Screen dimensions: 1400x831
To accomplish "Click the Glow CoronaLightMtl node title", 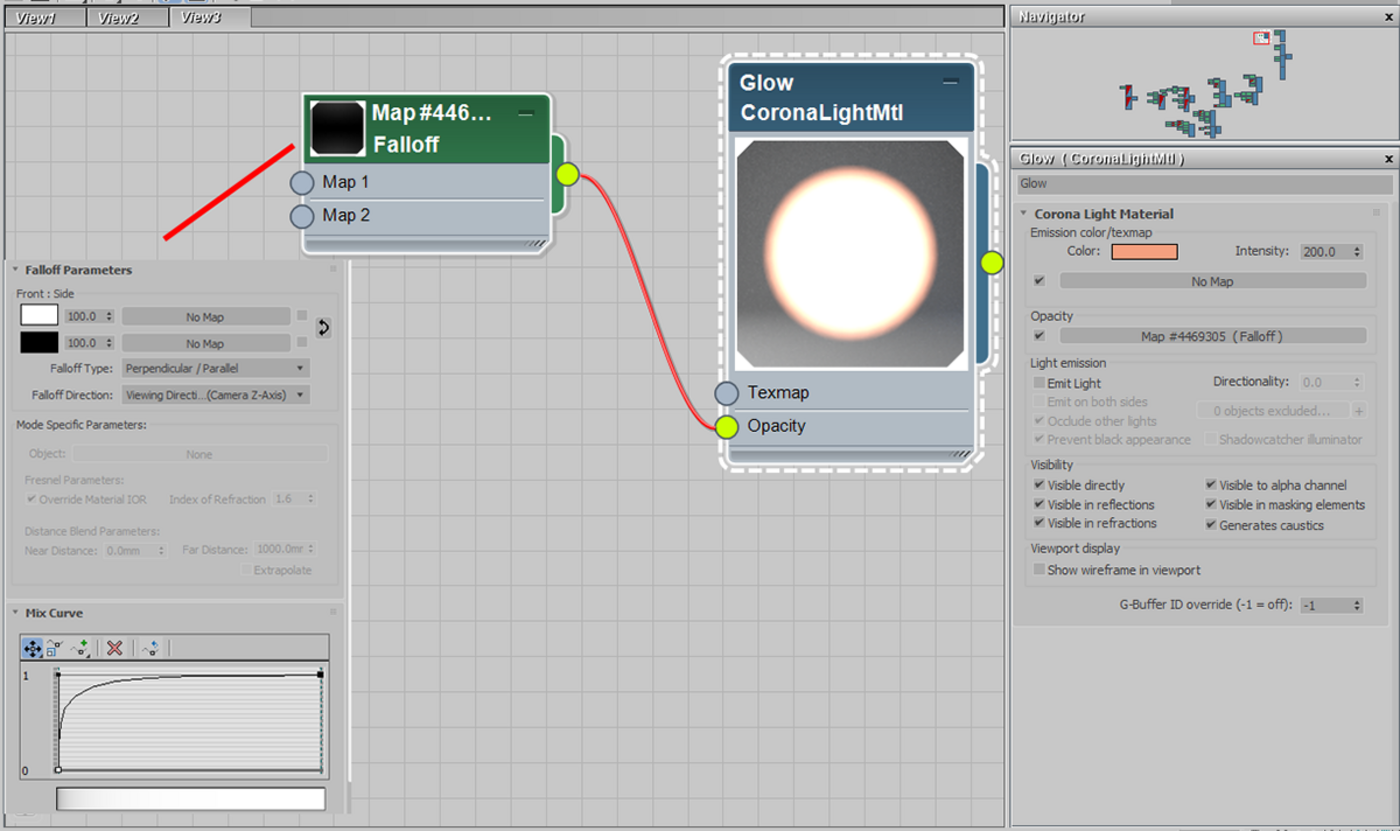I will 821,98.
